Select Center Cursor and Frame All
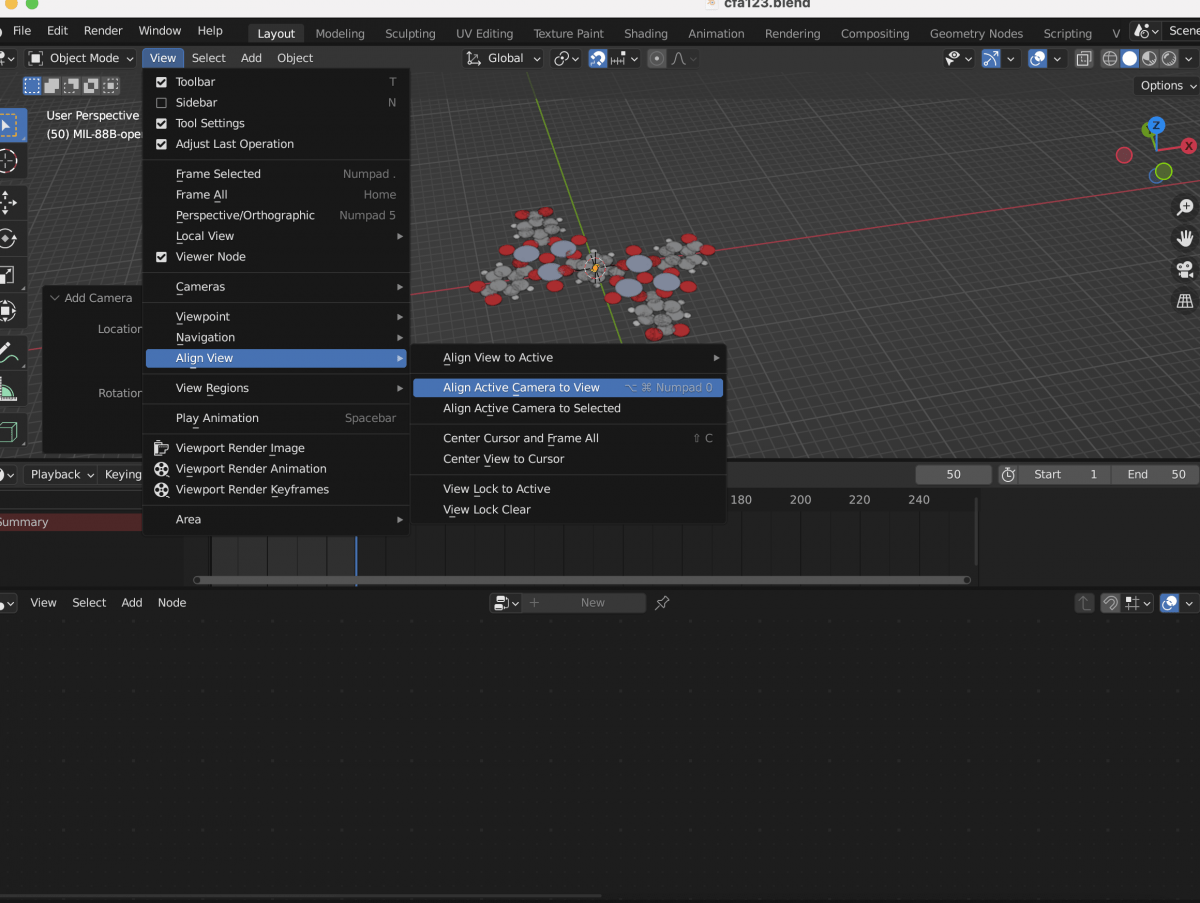Viewport: 1200px width, 903px height. point(568,438)
